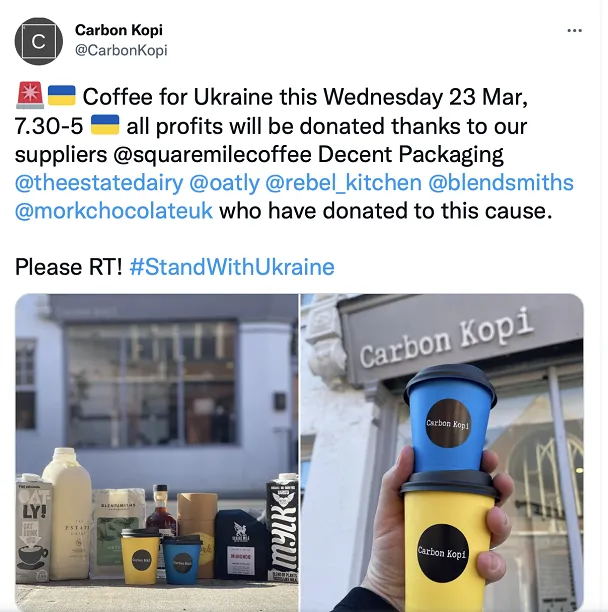Open the @rebel_kitchen mention link

[x=343, y=183]
